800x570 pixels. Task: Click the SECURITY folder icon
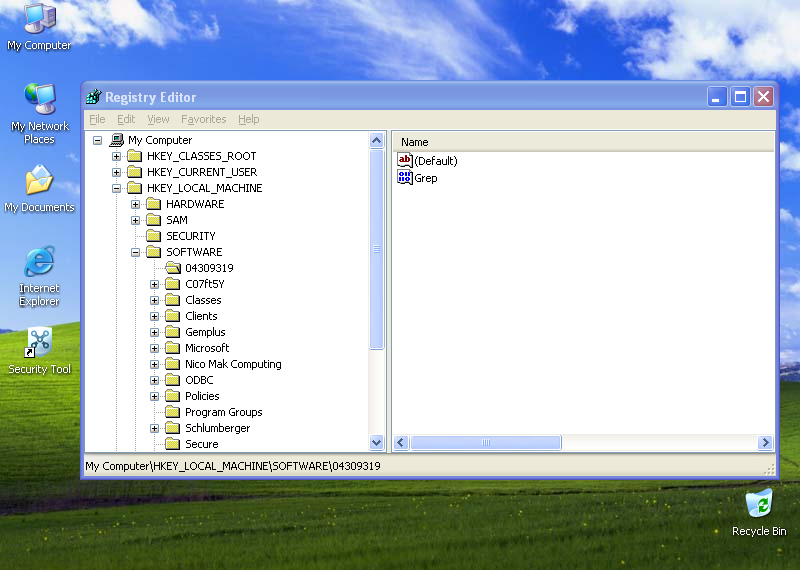pos(154,236)
